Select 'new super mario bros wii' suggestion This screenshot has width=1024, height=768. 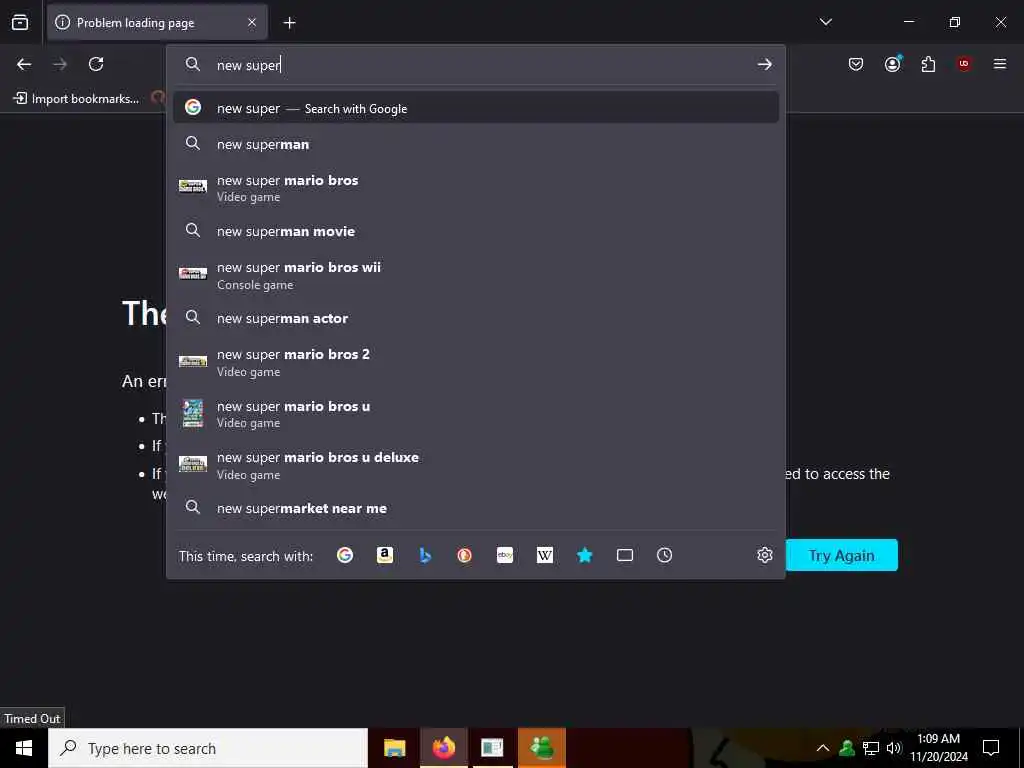click(475, 276)
